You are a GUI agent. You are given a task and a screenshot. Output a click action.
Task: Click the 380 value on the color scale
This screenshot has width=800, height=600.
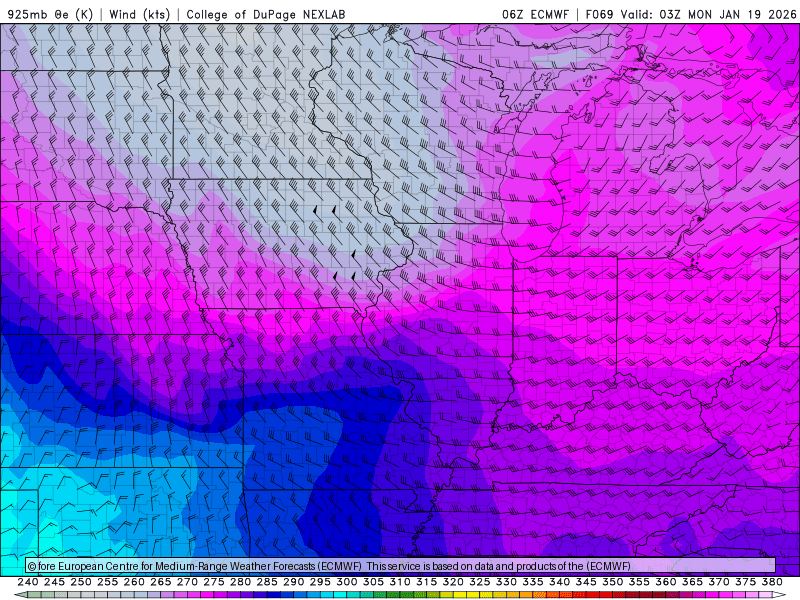point(772,582)
